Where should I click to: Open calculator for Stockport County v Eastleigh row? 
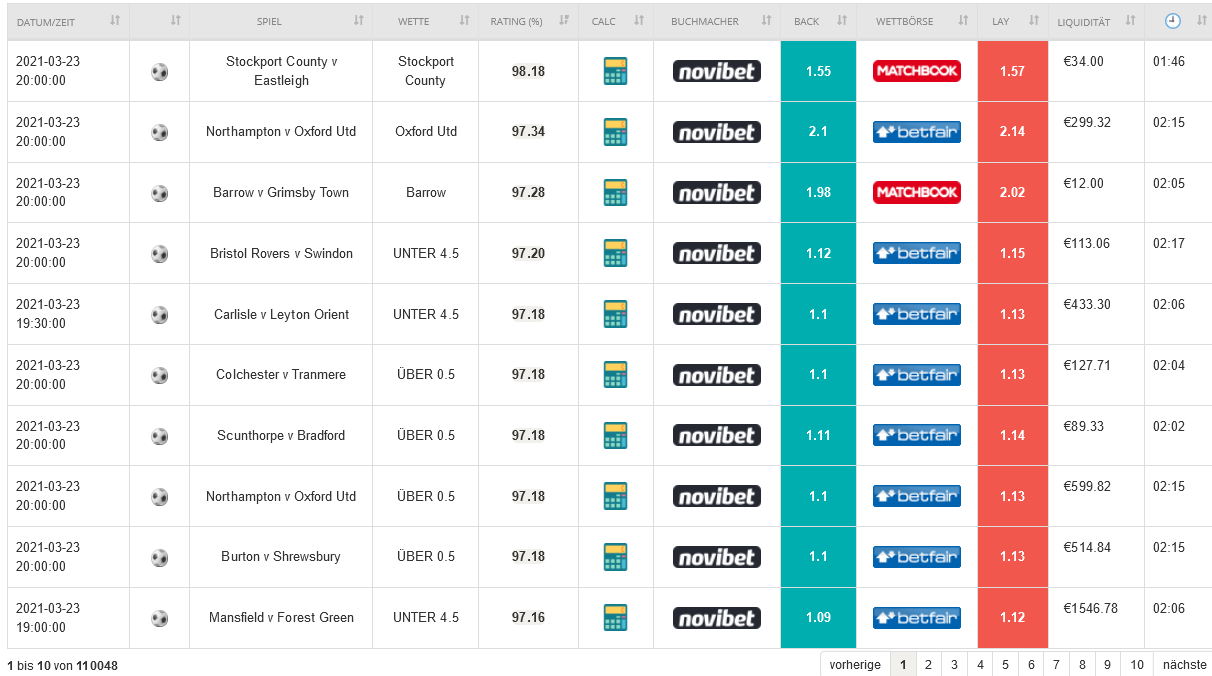pos(616,71)
